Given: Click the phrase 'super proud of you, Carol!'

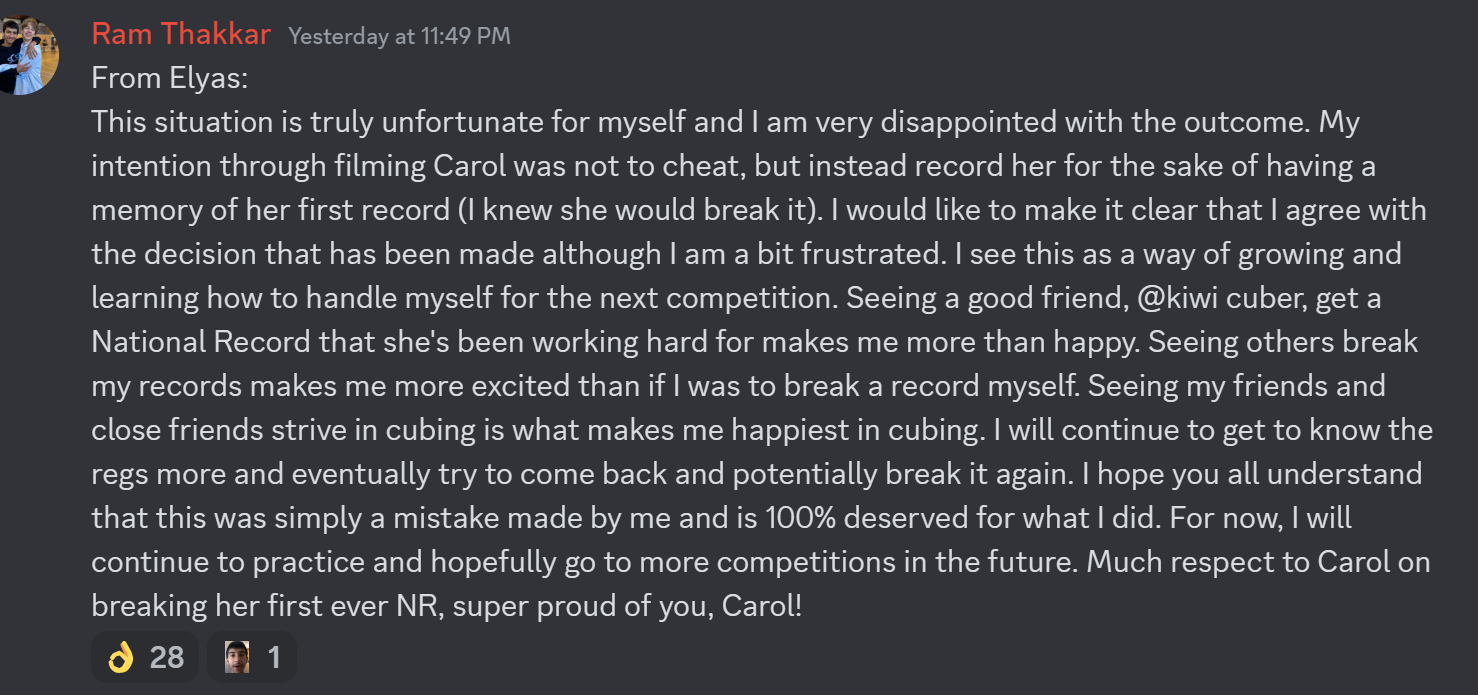Looking at the screenshot, I should point(627,606).
